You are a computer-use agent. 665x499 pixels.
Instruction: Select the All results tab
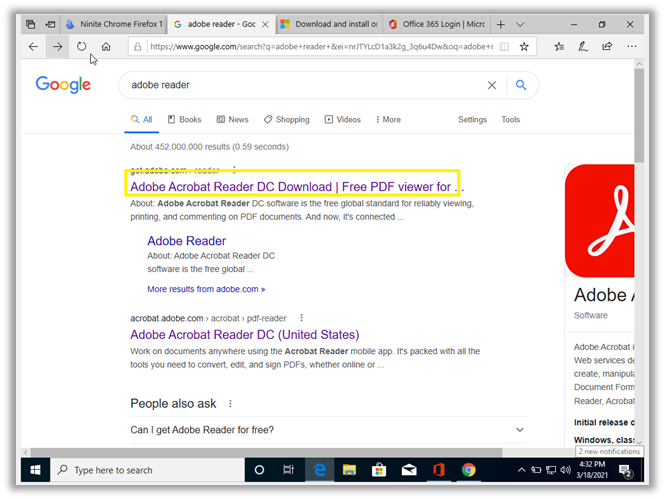[142, 120]
